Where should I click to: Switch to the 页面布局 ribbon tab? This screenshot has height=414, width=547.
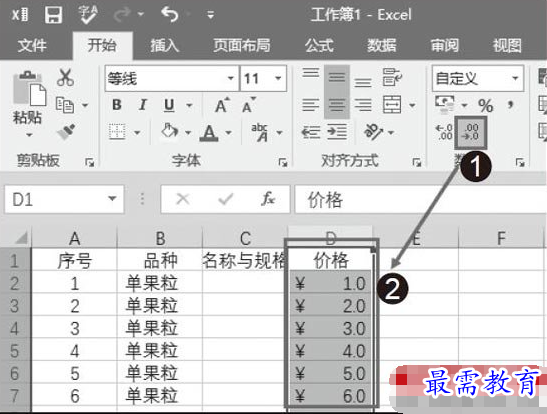[x=242, y=46]
